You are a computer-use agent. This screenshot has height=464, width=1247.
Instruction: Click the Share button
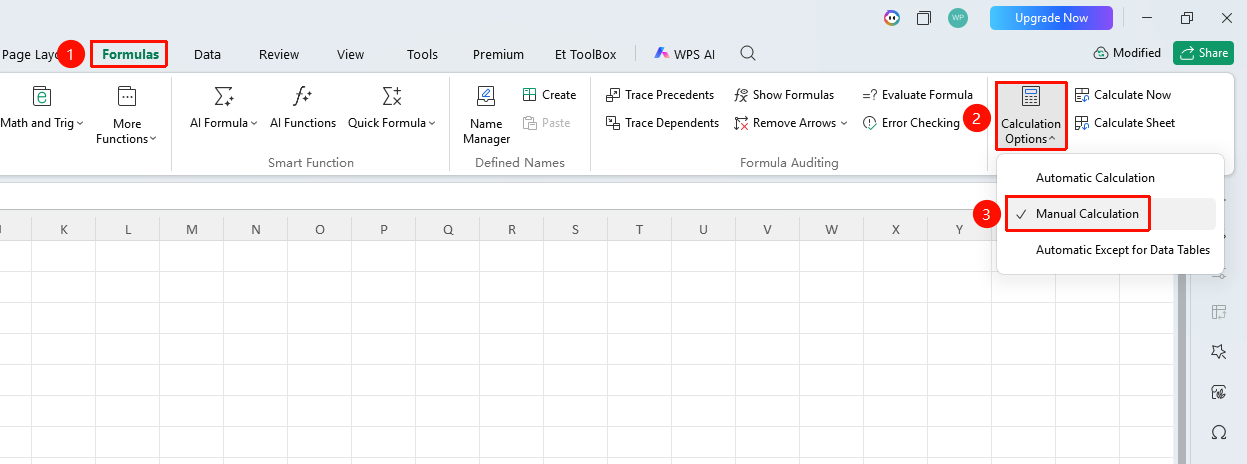[x=1203, y=53]
